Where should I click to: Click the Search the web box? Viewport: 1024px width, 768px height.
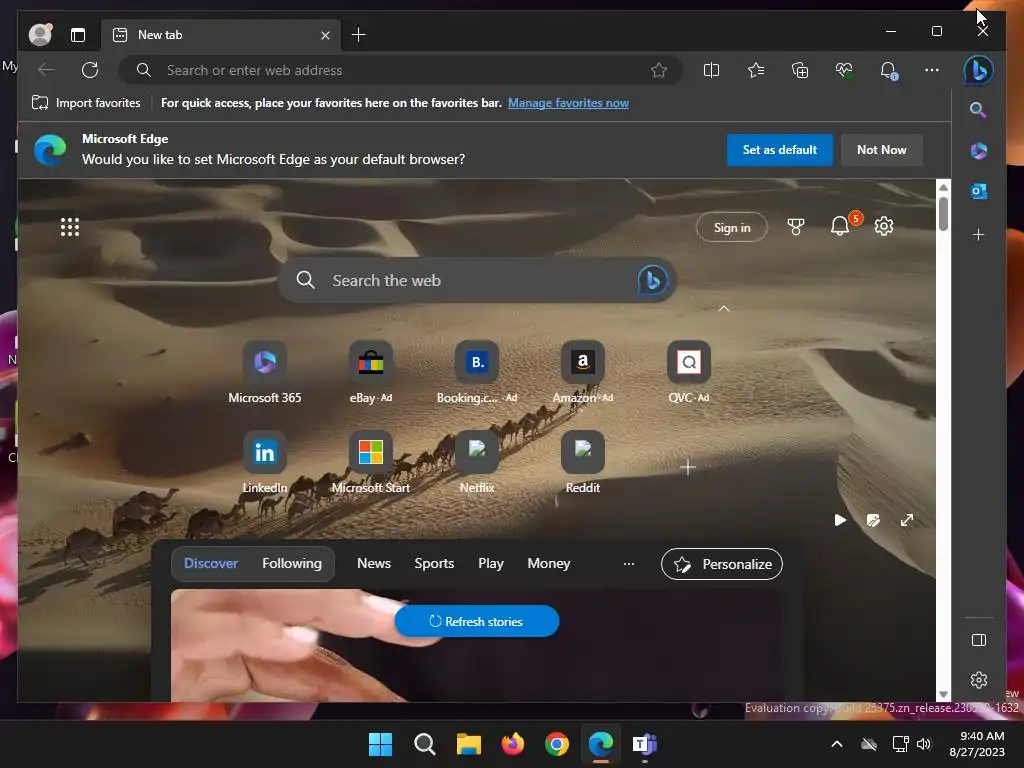click(x=477, y=280)
